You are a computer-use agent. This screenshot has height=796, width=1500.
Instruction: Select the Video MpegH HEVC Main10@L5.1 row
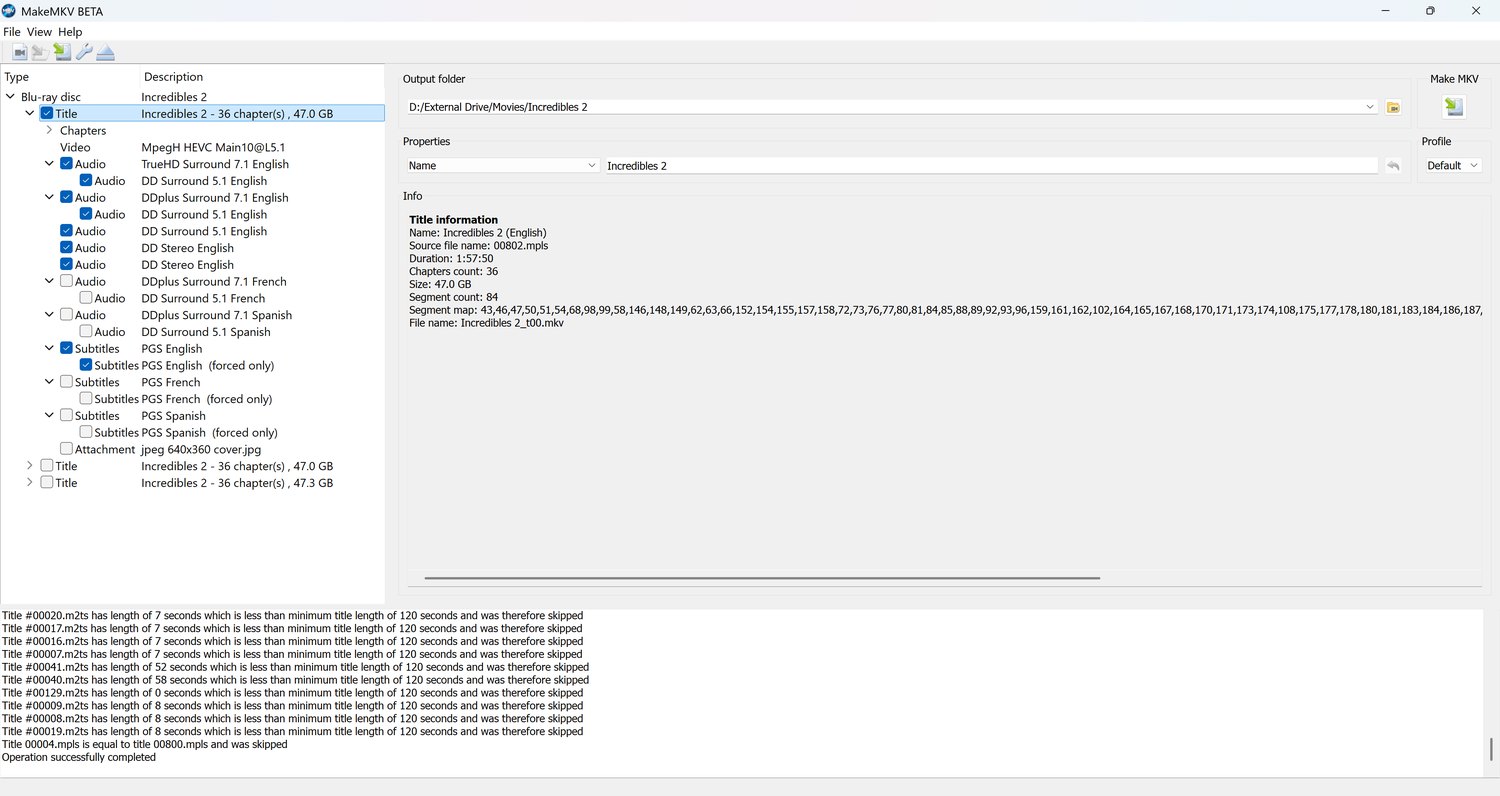pos(192,147)
